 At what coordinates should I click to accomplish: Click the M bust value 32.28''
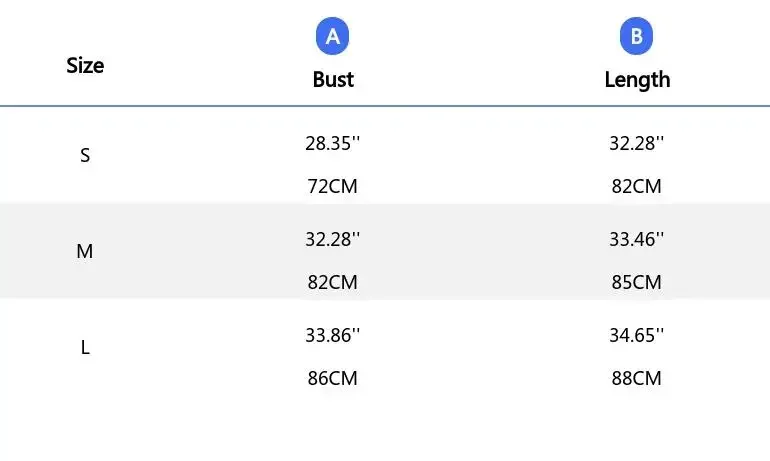pos(332,239)
